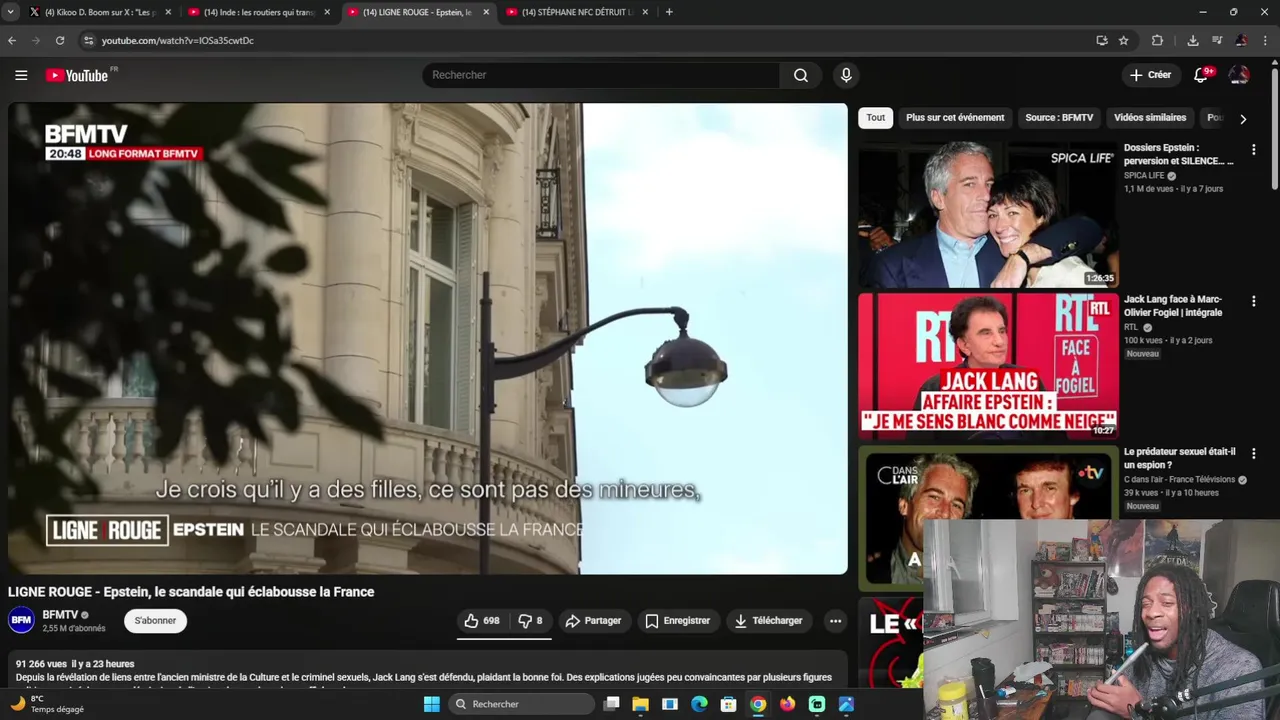View site information icon in address bar
This screenshot has width=1280, height=720.
click(88, 41)
